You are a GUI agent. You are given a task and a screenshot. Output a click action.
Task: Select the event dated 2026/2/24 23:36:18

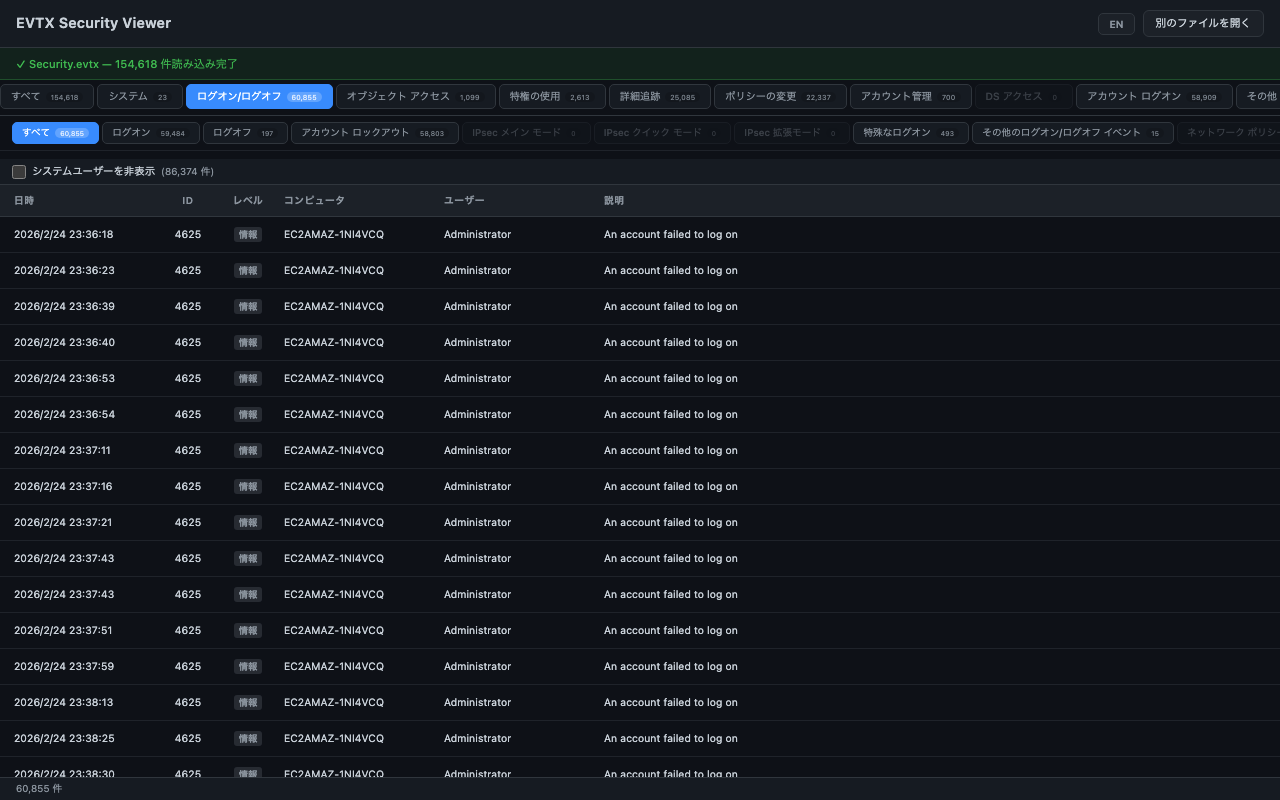click(x=640, y=235)
